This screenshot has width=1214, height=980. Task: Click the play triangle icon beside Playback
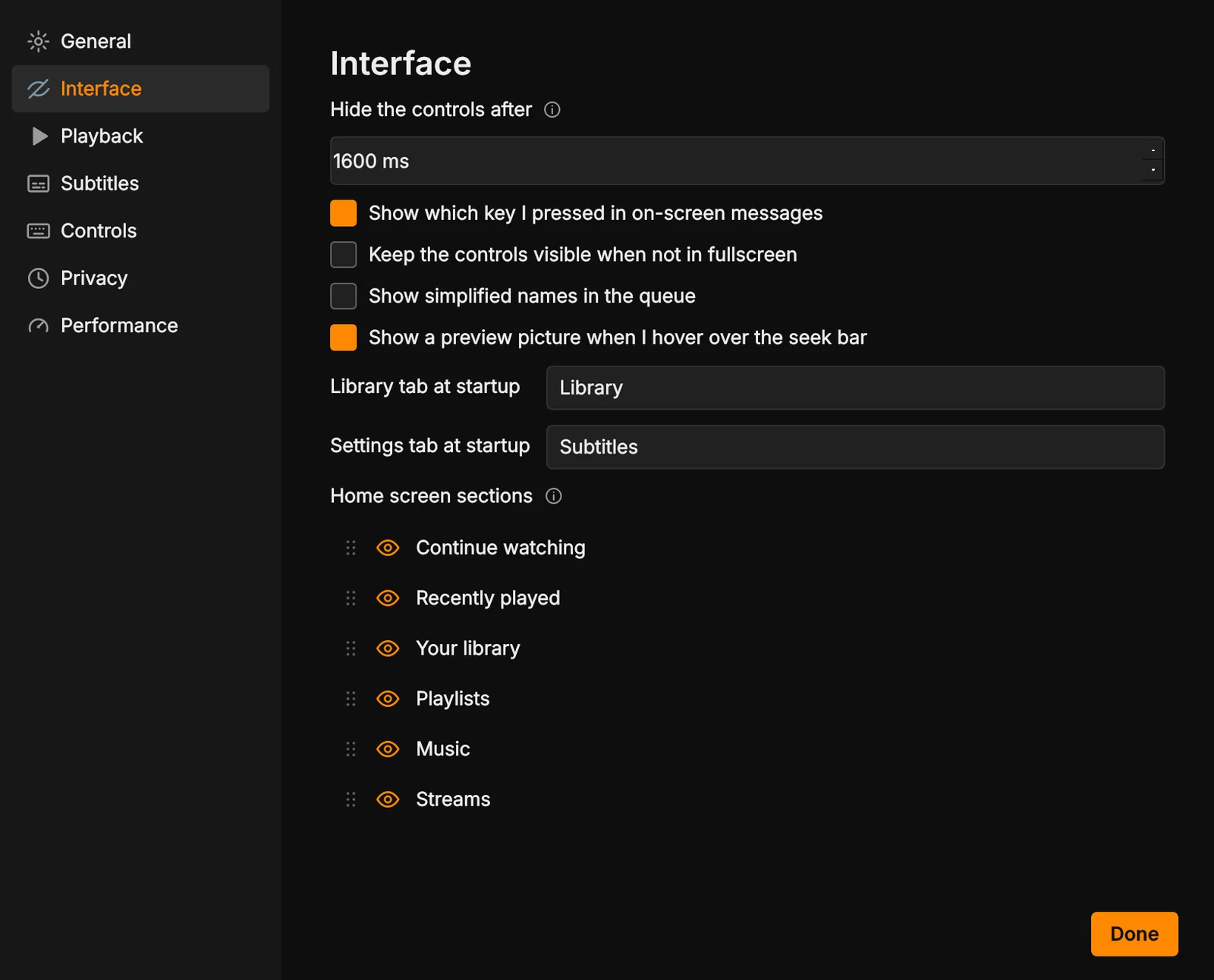pyautogui.click(x=39, y=136)
